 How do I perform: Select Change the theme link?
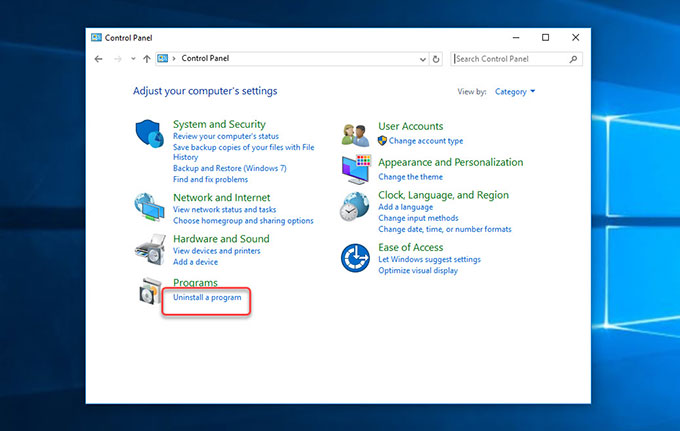tap(410, 177)
